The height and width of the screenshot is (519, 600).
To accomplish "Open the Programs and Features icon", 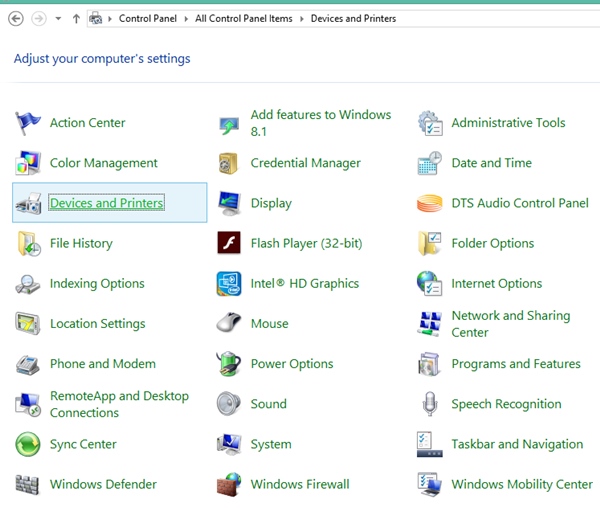I will pos(429,364).
